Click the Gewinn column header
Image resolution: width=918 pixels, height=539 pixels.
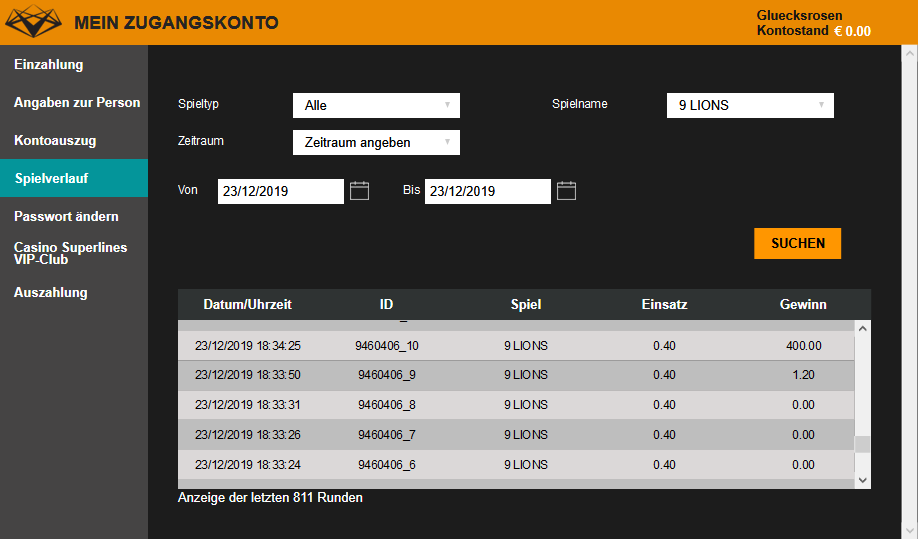click(803, 304)
